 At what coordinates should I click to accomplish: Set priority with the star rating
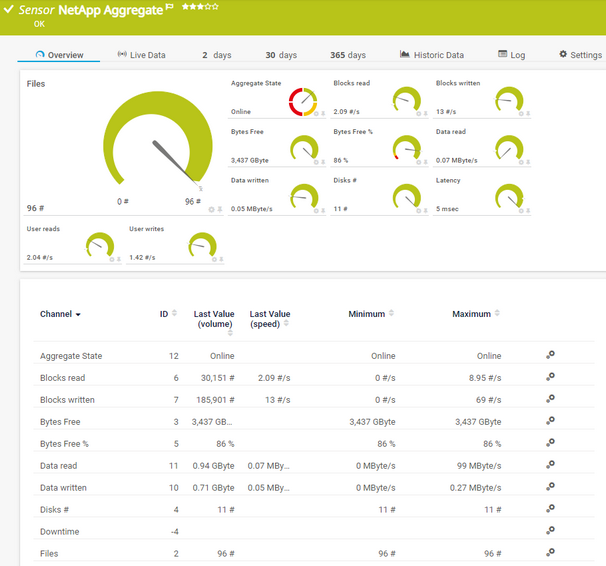[200, 7]
